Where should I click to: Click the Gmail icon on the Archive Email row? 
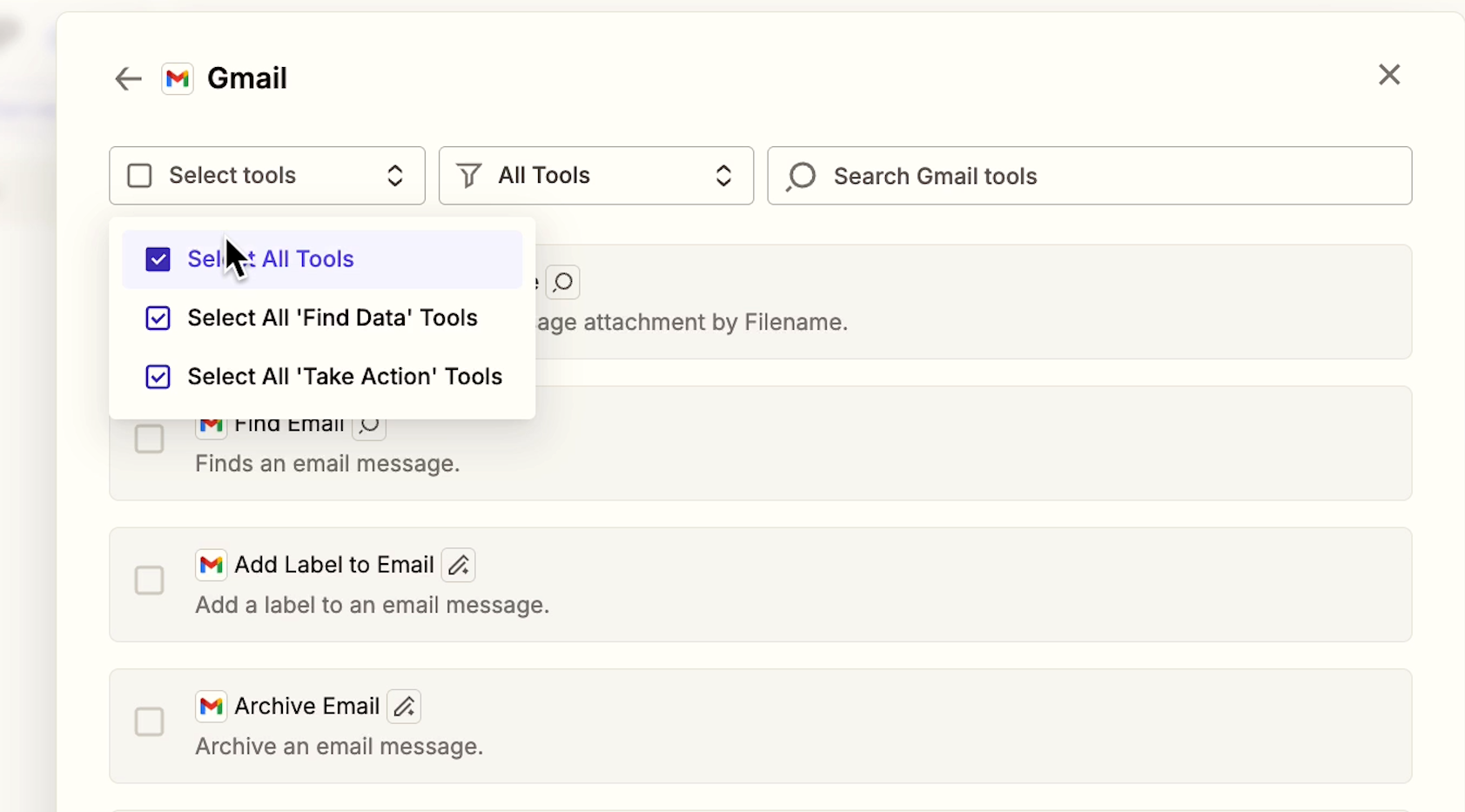coord(212,707)
